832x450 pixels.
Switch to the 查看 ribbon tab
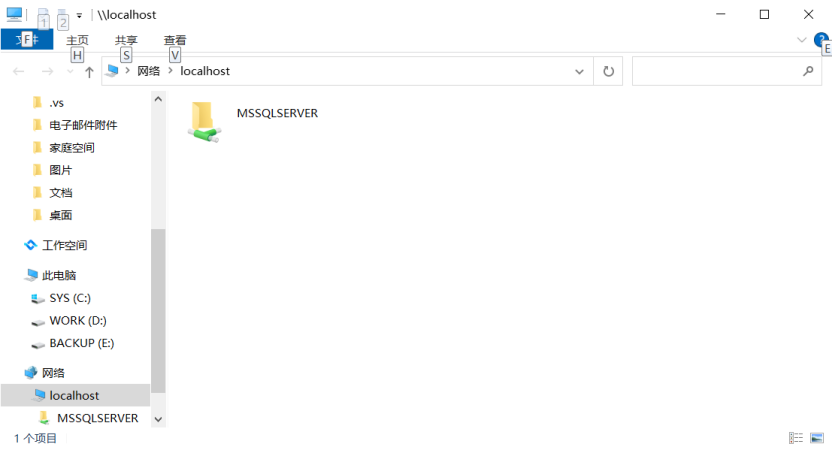[x=175, y=41]
